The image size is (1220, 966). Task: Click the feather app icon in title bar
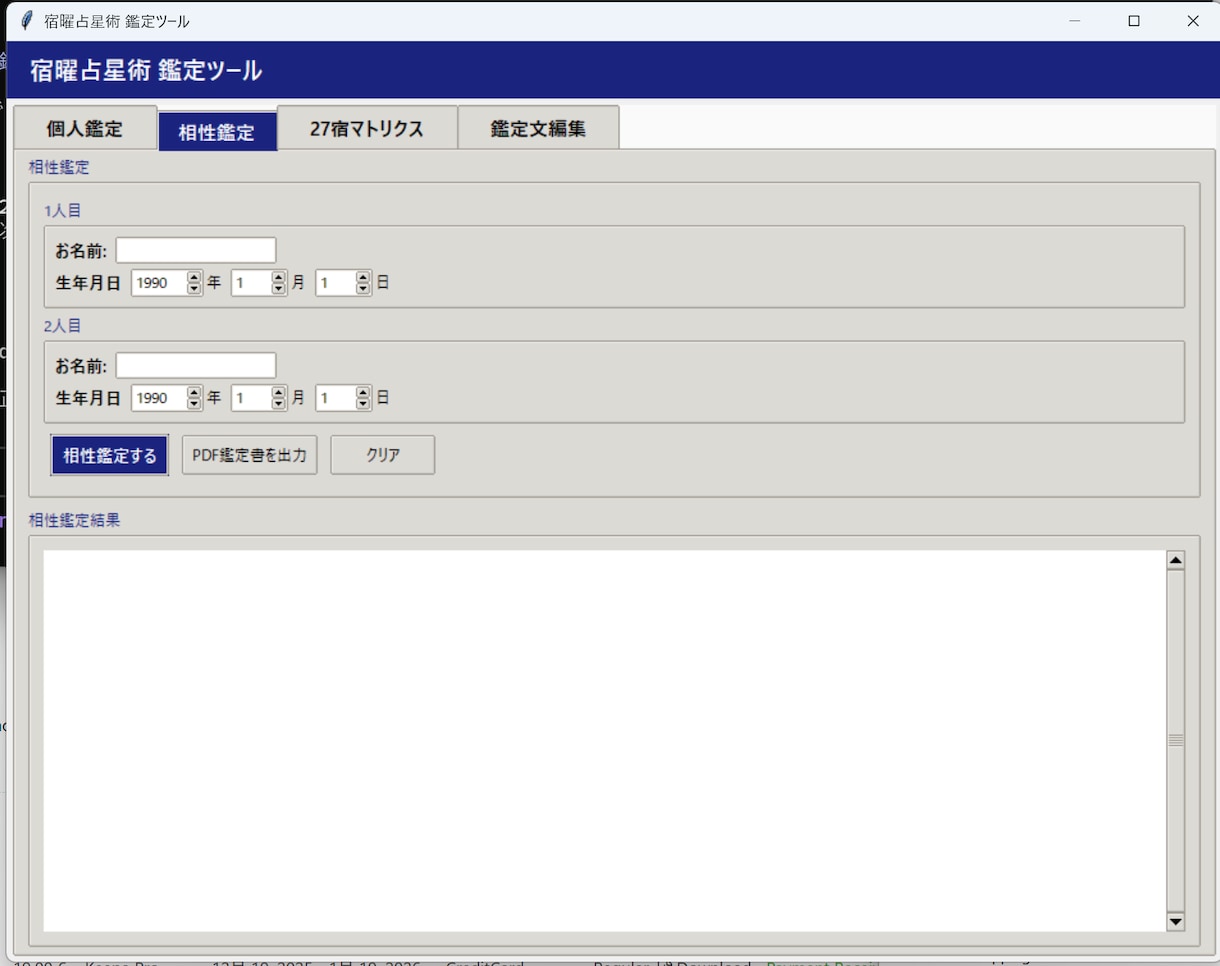point(27,21)
